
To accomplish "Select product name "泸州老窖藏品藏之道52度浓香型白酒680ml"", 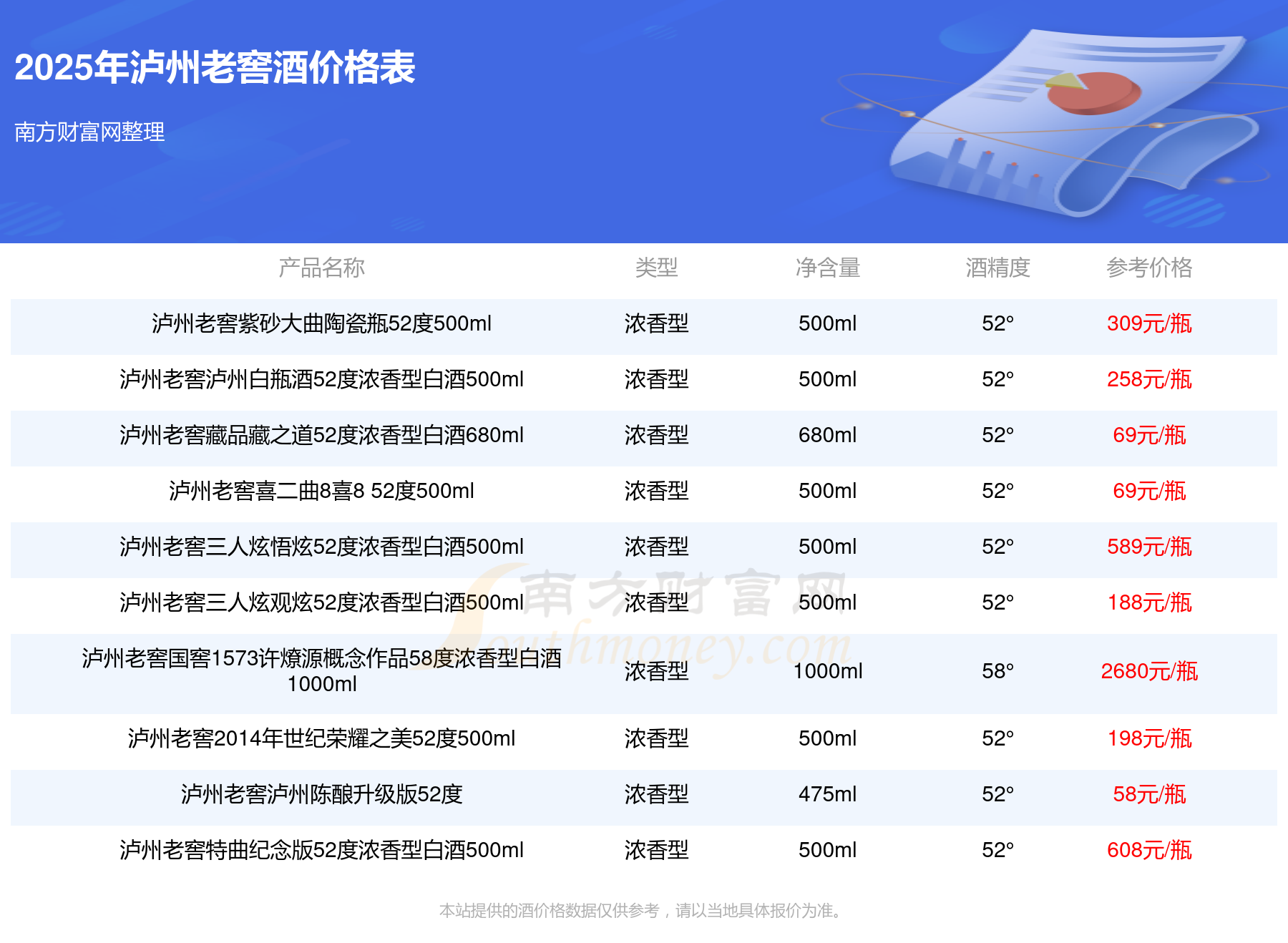I will [322, 435].
